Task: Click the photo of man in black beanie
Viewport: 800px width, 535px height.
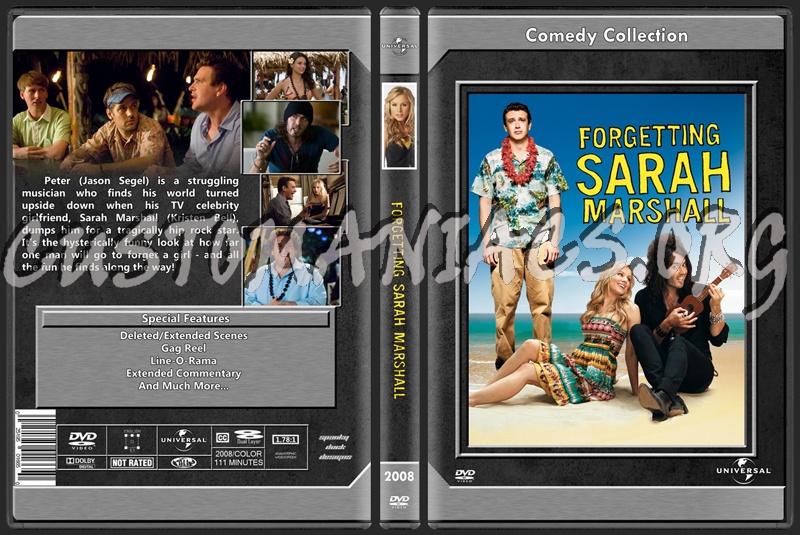Action: tap(291, 137)
